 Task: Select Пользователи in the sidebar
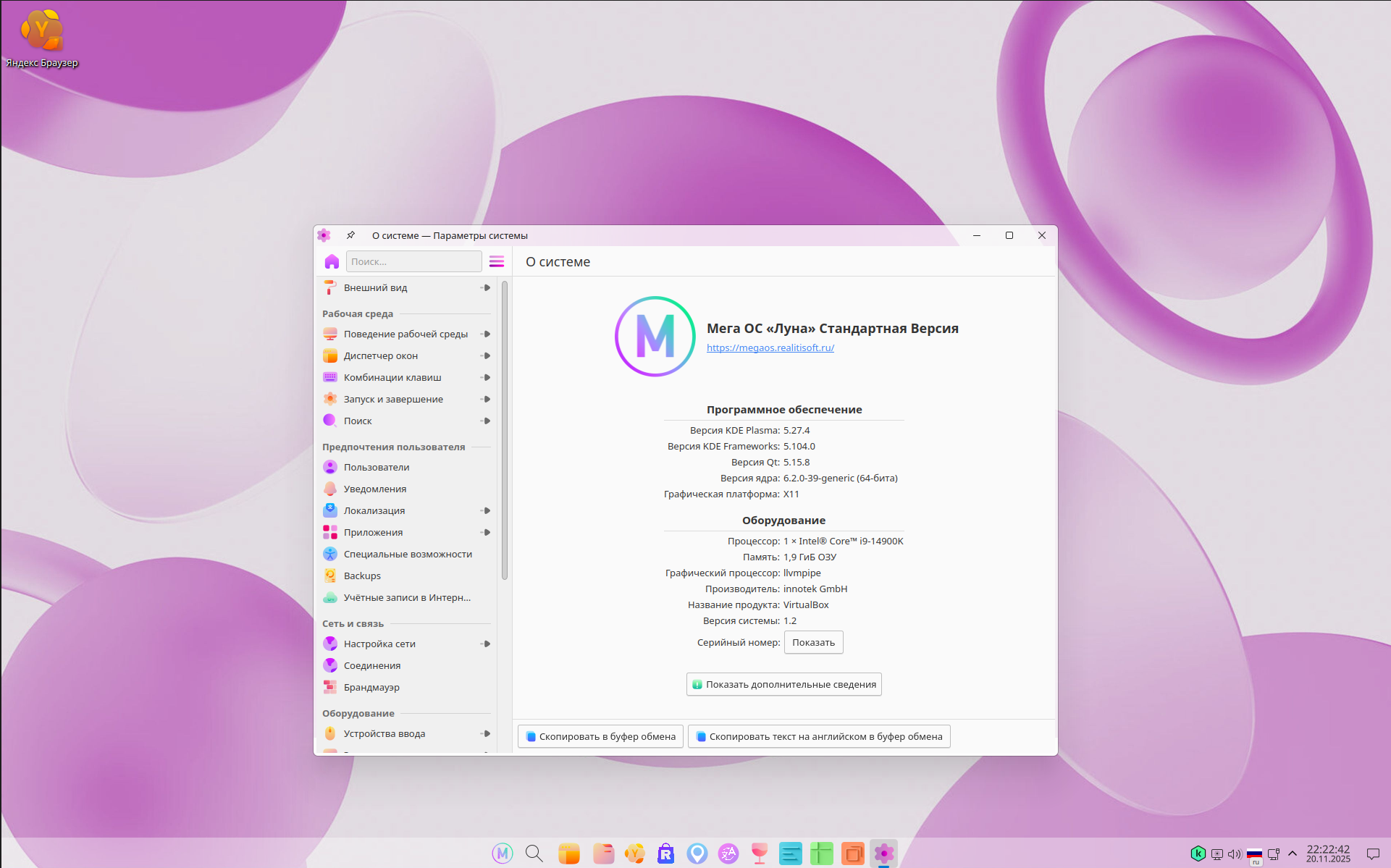pyautogui.click(x=377, y=467)
